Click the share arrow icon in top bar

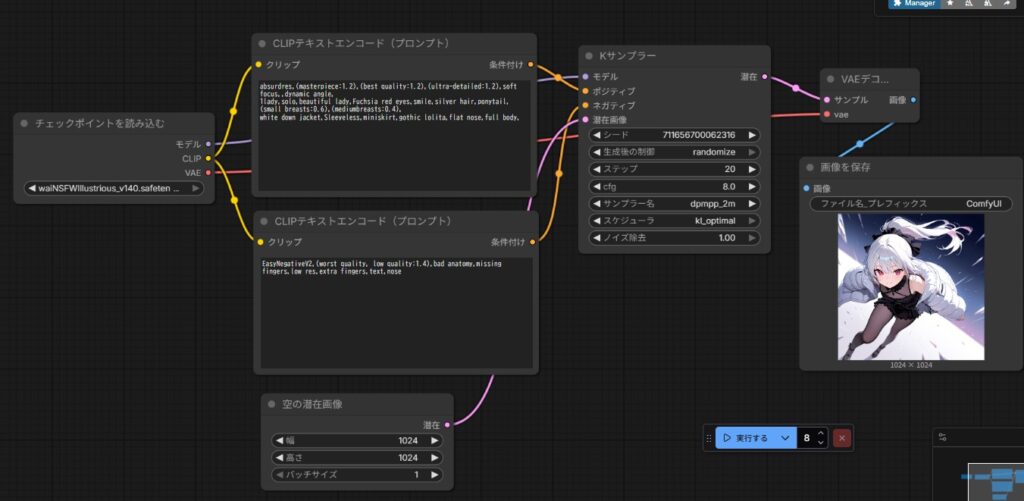1006,4
